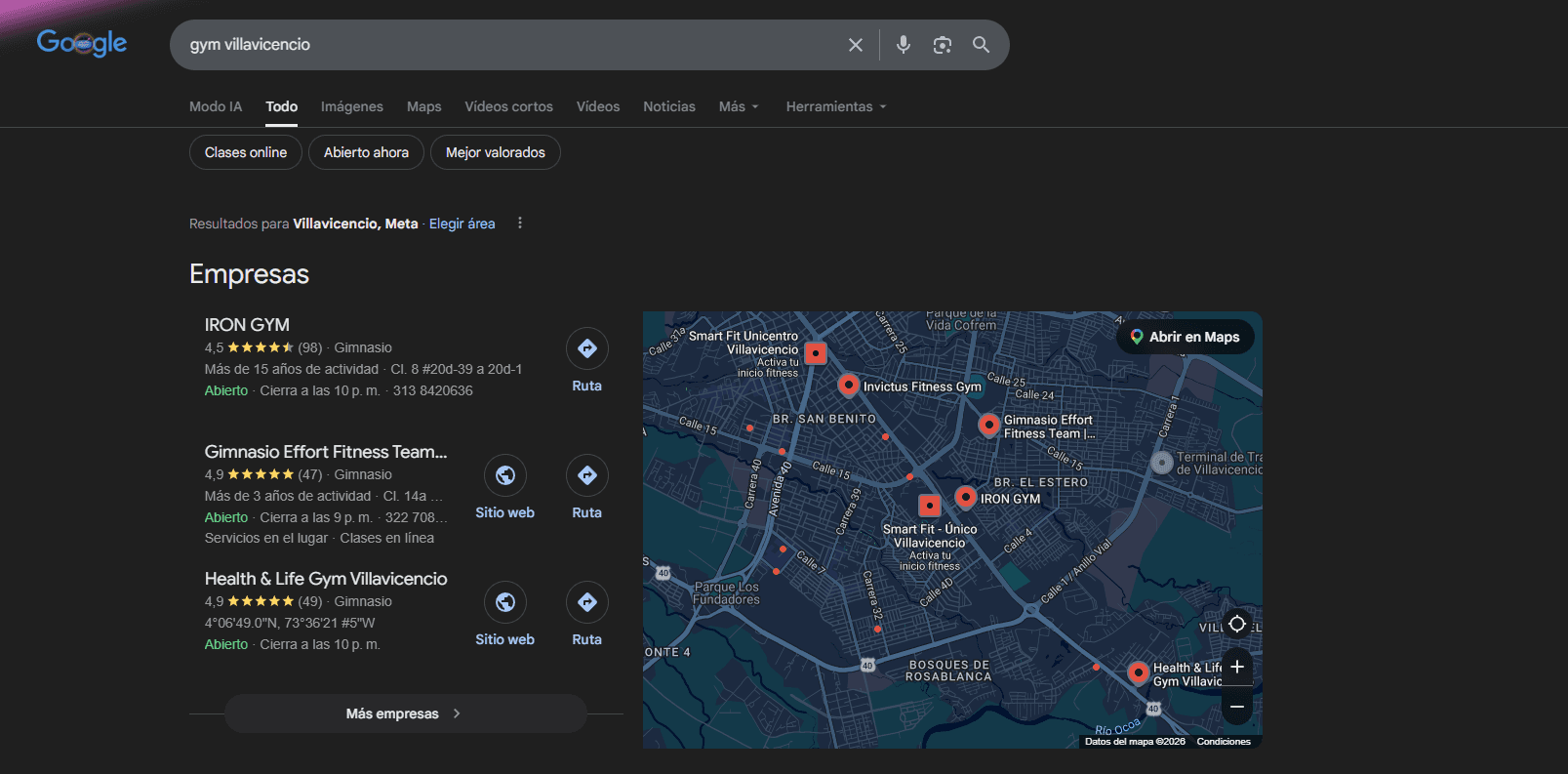Click the Terminal de Transporte map marker
1568x774 pixels.
point(1161,463)
